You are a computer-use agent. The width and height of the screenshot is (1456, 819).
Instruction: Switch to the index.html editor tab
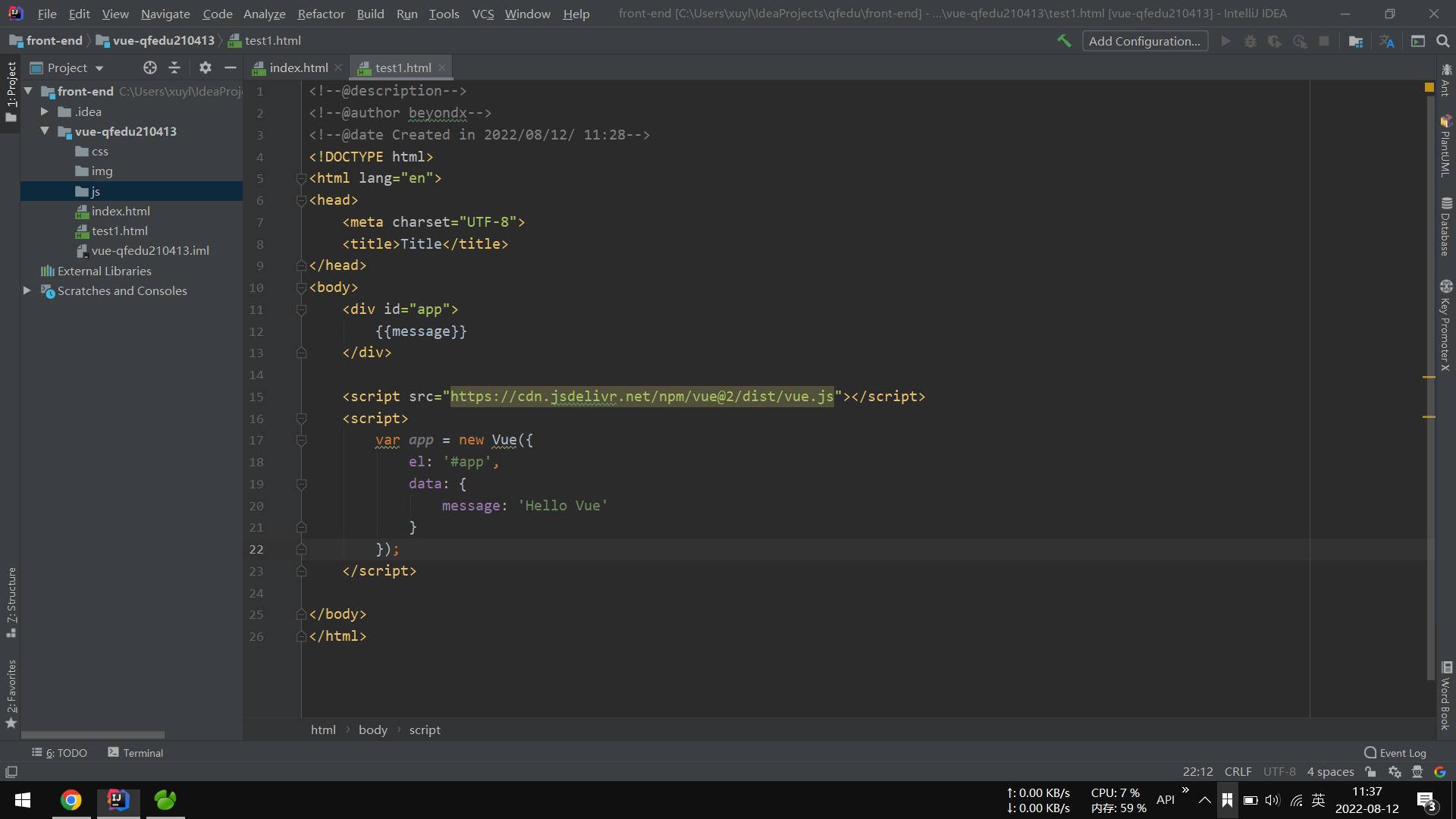pos(299,67)
